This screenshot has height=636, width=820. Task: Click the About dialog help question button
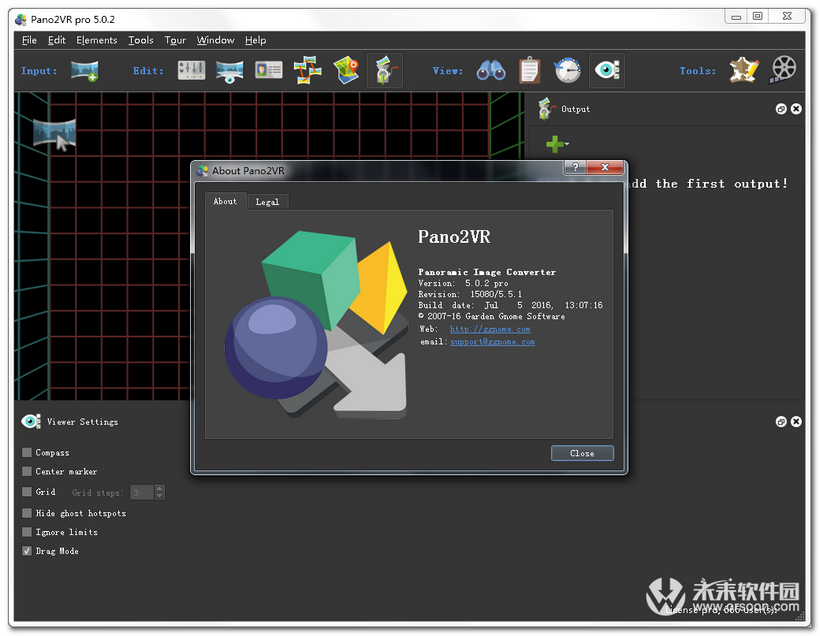coord(575,169)
